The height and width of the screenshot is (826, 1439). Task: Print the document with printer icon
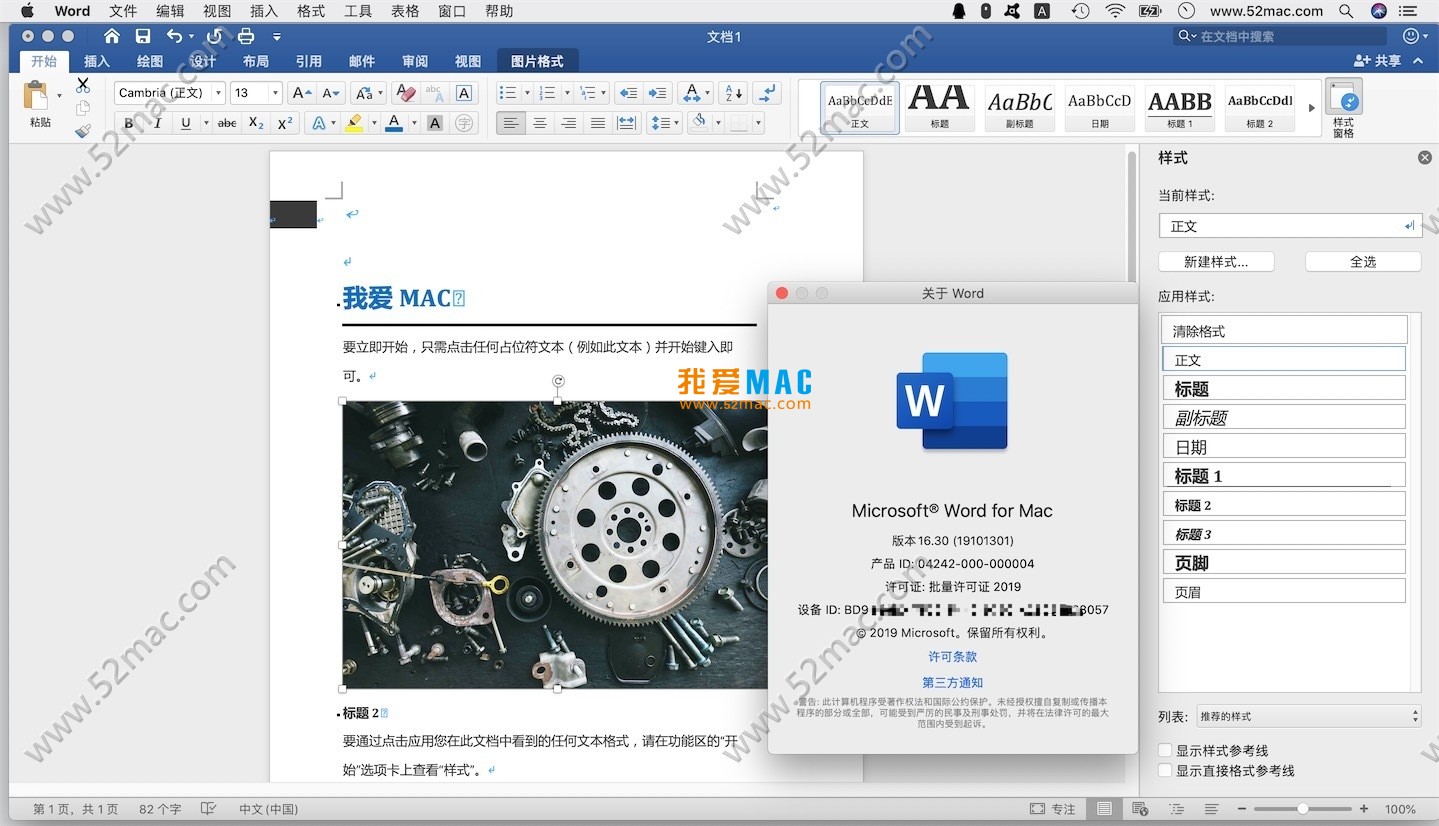click(246, 36)
